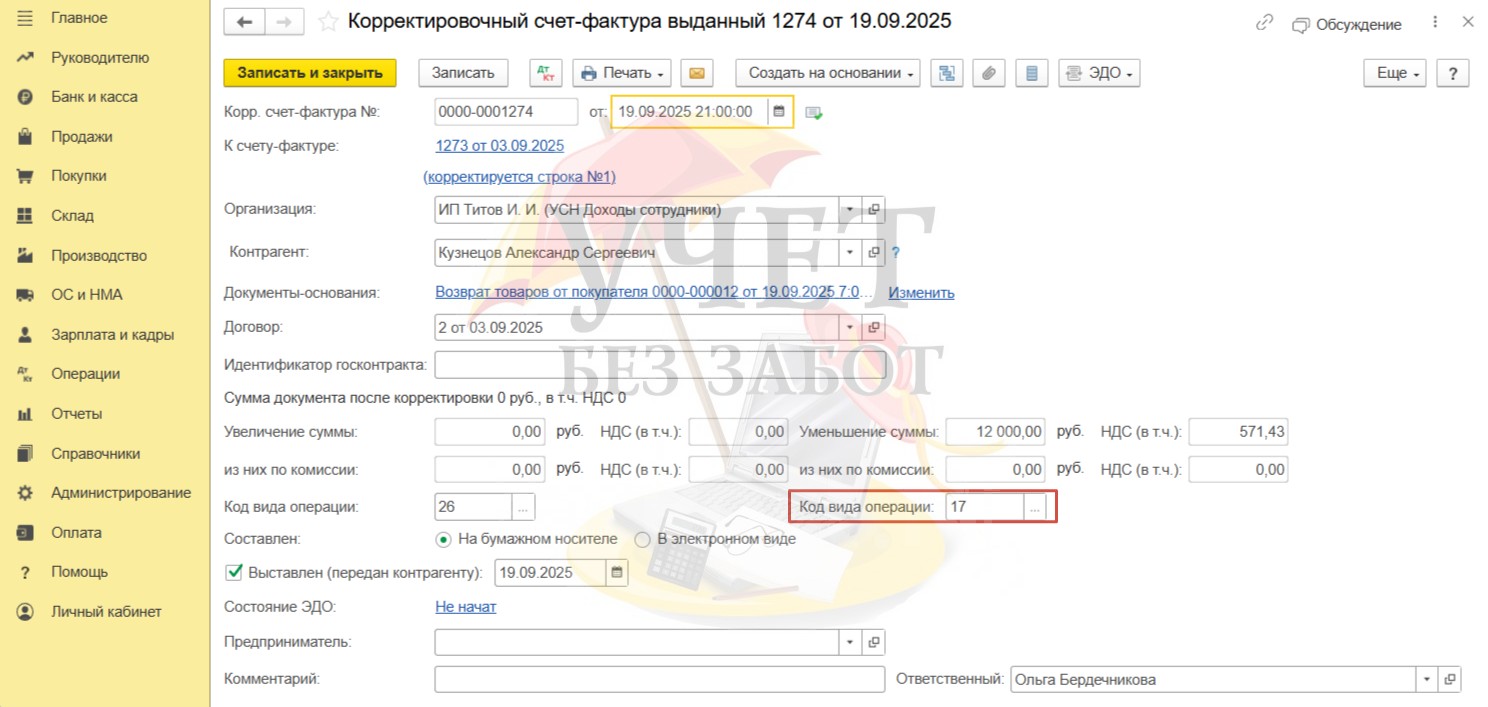Screen dimensions: 1488x707
Task: Open the Еще menu
Action: point(1395,73)
